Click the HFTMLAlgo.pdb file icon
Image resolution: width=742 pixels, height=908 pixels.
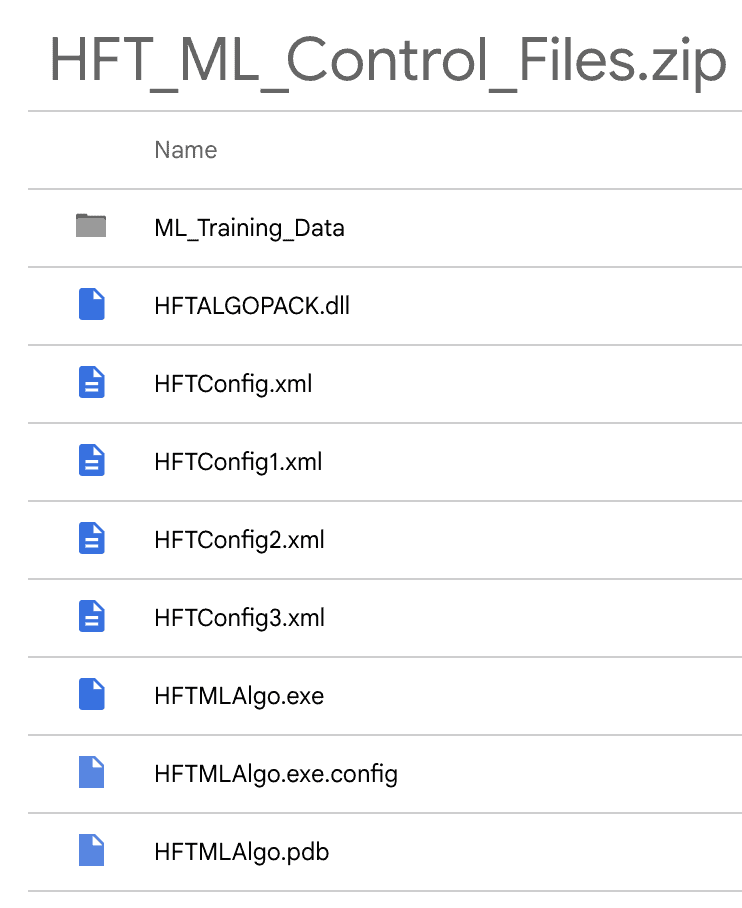(x=91, y=851)
